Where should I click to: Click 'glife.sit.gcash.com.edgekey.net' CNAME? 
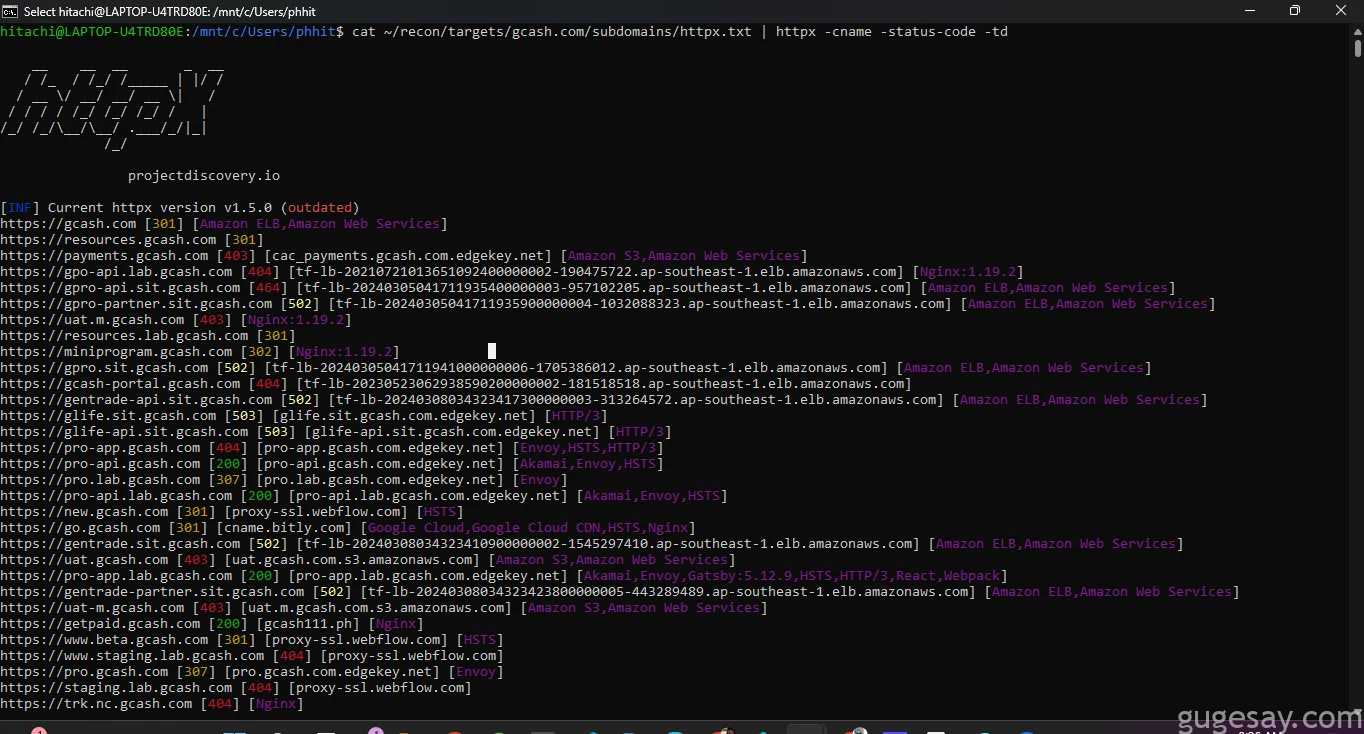point(404,415)
